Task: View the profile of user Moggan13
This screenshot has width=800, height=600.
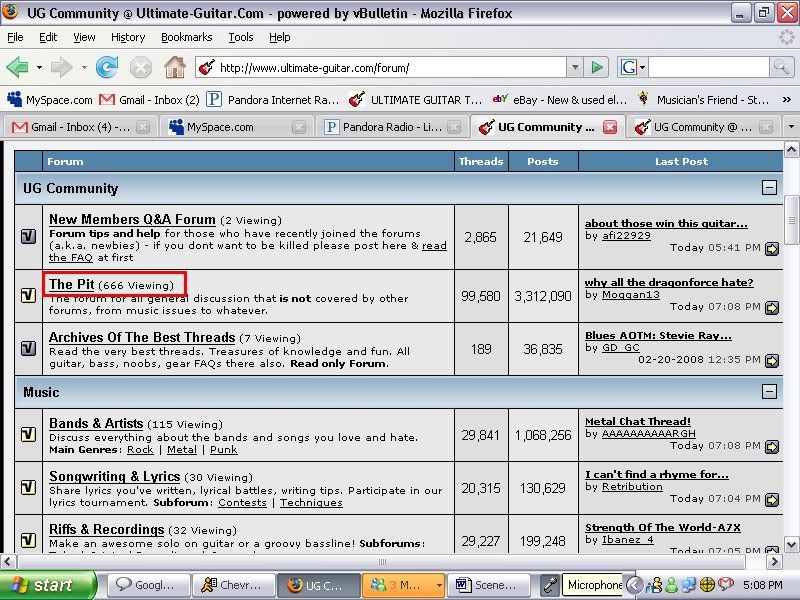Action: [631, 295]
